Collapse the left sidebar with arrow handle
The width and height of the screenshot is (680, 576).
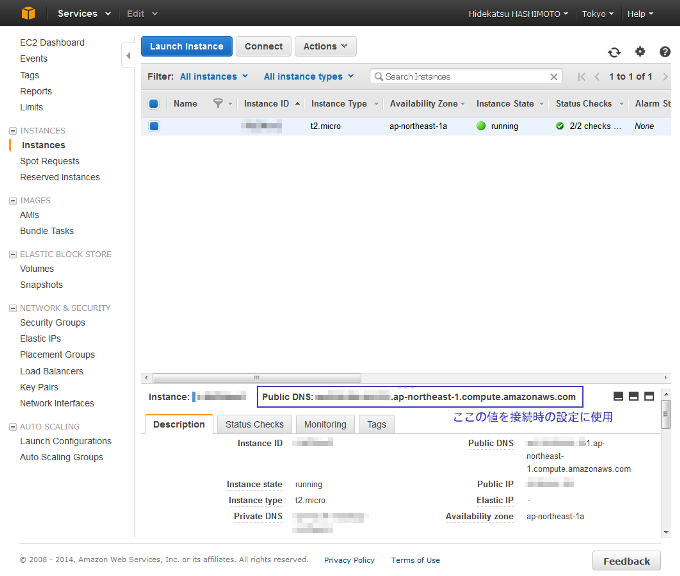(x=128, y=56)
